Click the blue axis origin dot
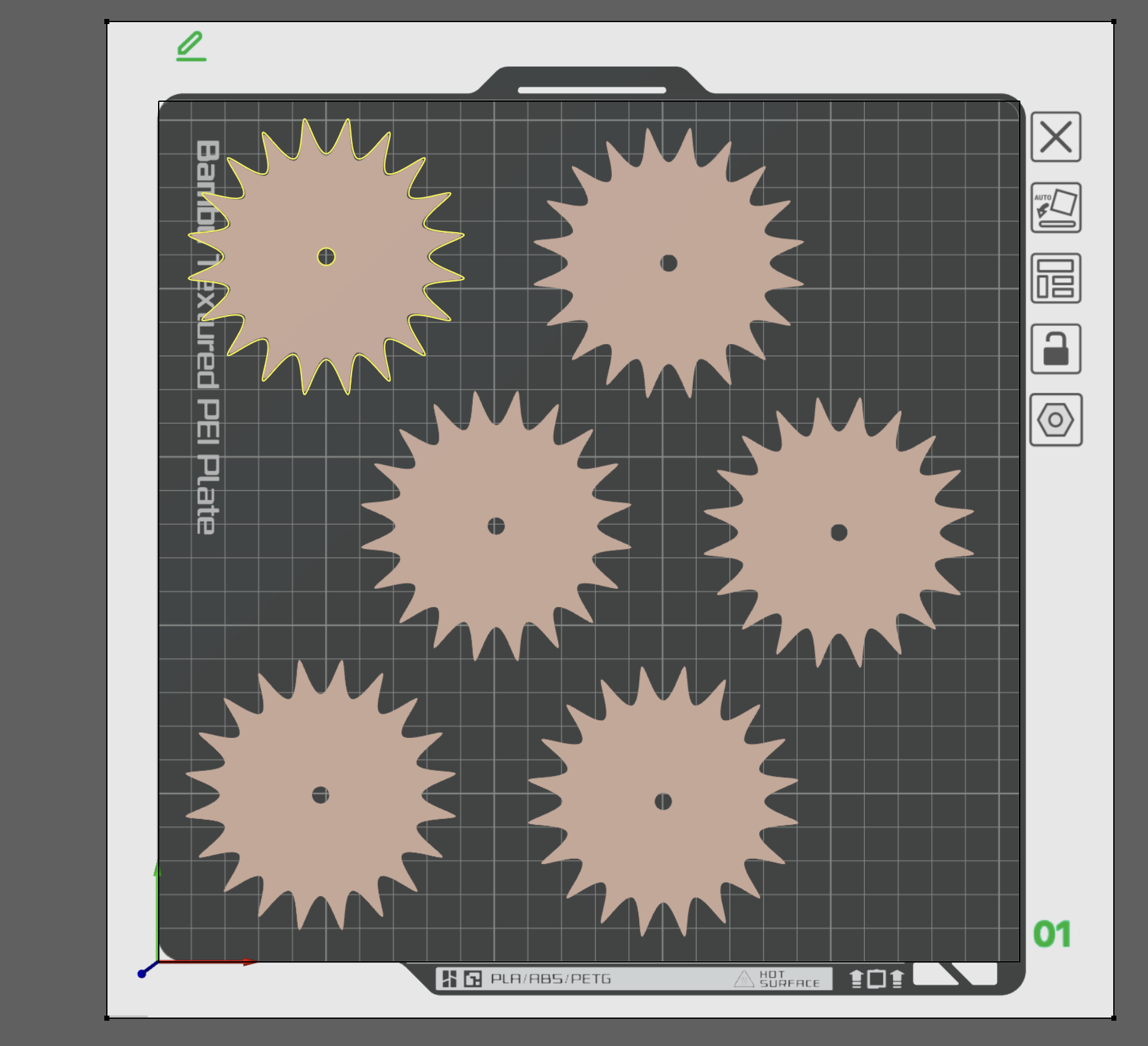The image size is (1148, 1046). click(142, 974)
